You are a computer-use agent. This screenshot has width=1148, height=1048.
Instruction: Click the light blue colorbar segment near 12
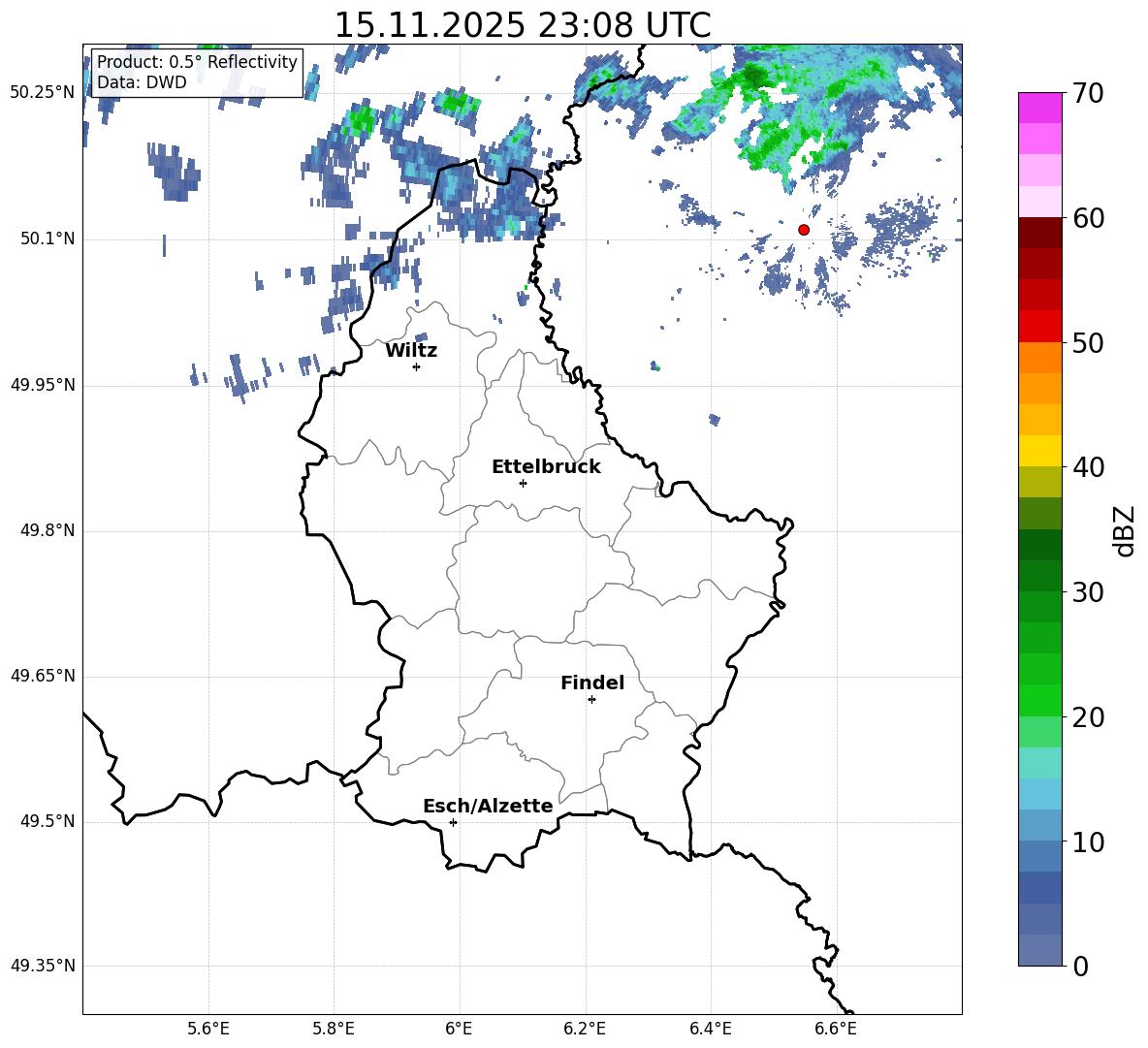(1039, 794)
